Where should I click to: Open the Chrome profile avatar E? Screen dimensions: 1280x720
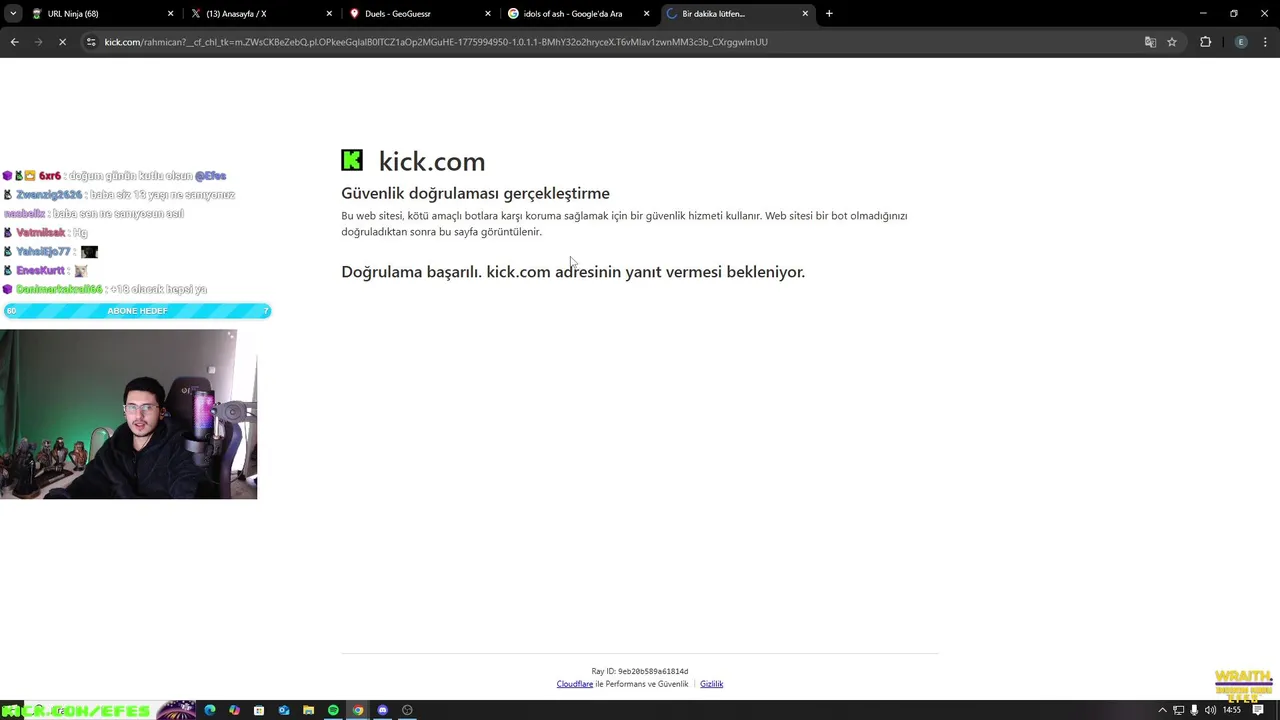[x=1241, y=42]
